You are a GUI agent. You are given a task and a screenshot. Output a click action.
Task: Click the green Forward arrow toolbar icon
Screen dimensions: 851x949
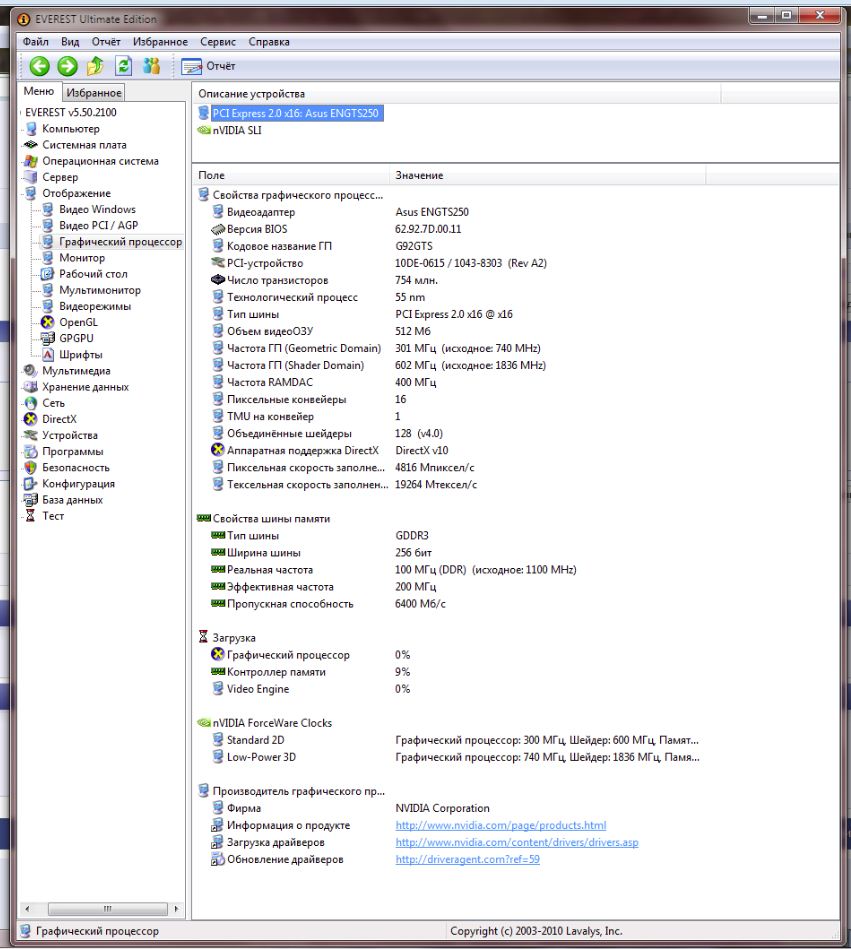tap(68, 66)
